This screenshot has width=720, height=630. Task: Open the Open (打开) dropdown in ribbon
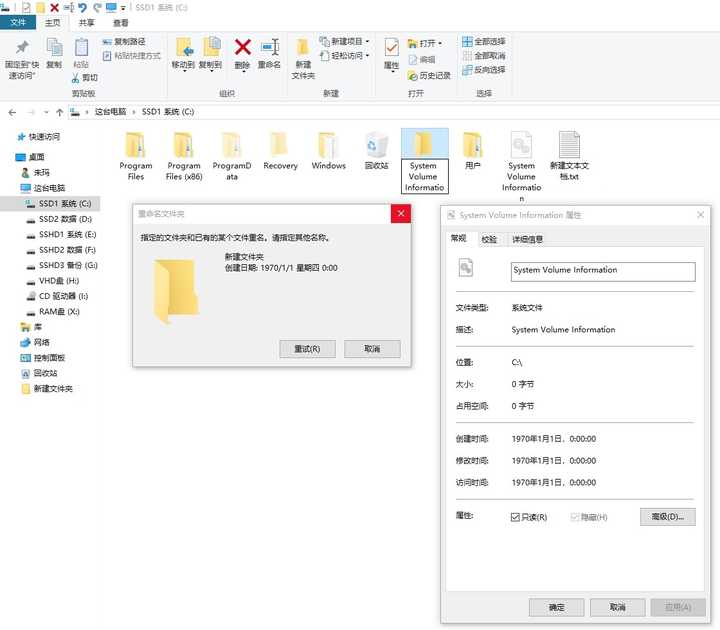[425, 44]
